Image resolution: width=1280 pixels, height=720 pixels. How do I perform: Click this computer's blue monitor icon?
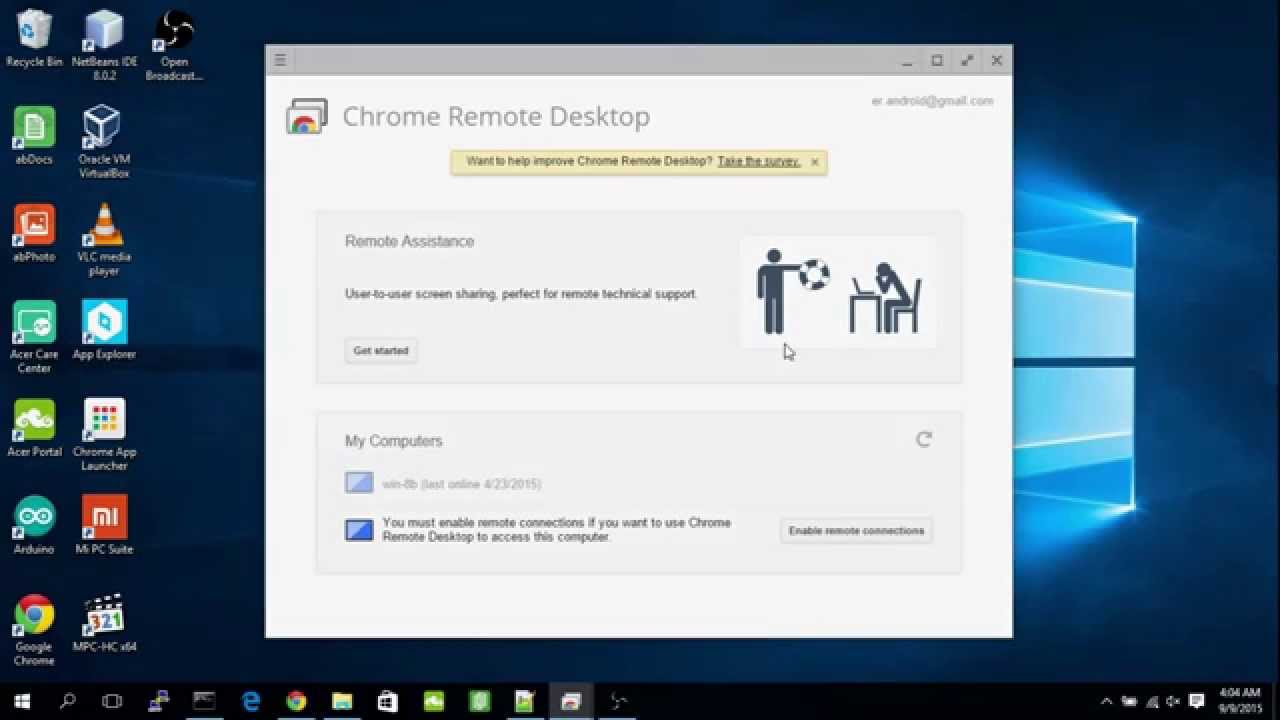[359, 530]
